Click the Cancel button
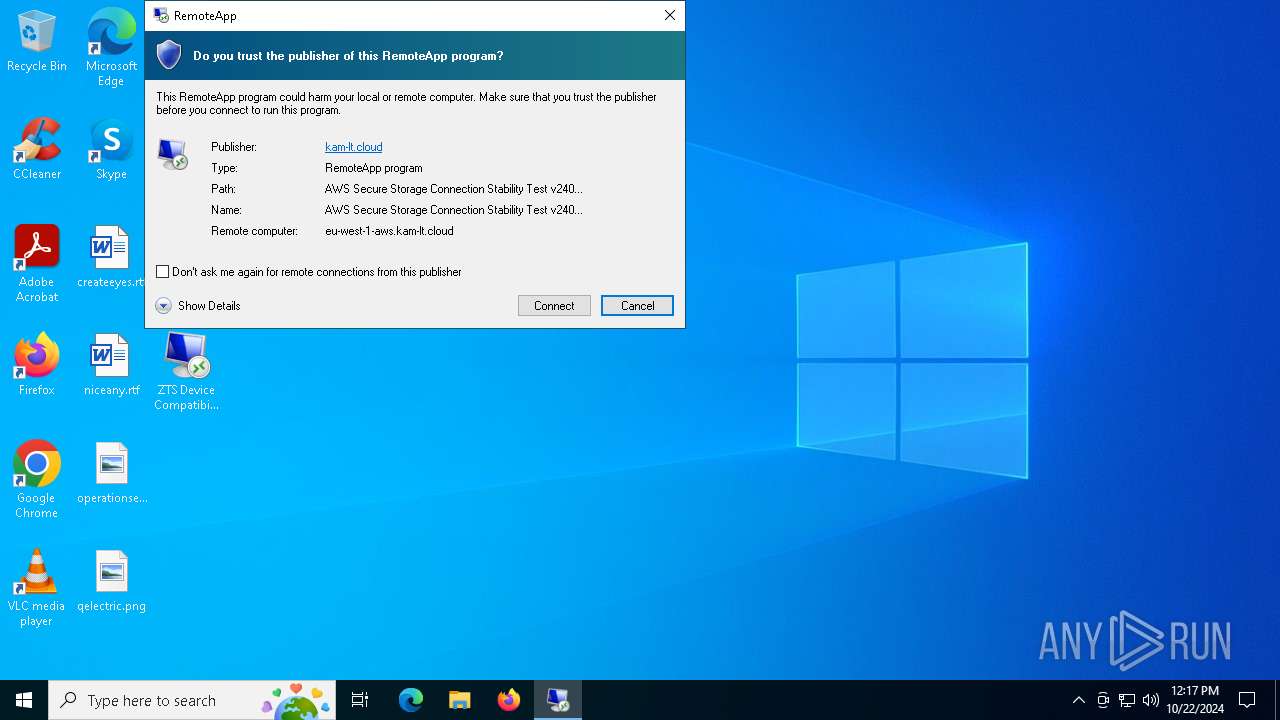The image size is (1280, 720). 637,306
